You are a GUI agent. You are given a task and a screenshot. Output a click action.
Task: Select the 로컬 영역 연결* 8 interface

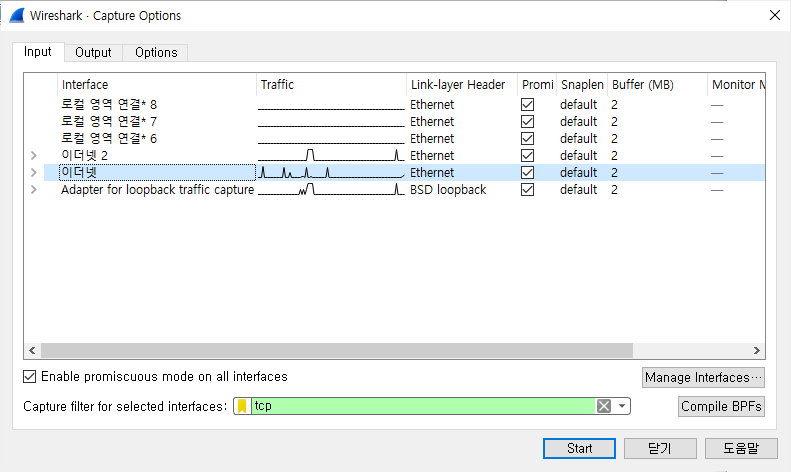pyautogui.click(x=109, y=104)
